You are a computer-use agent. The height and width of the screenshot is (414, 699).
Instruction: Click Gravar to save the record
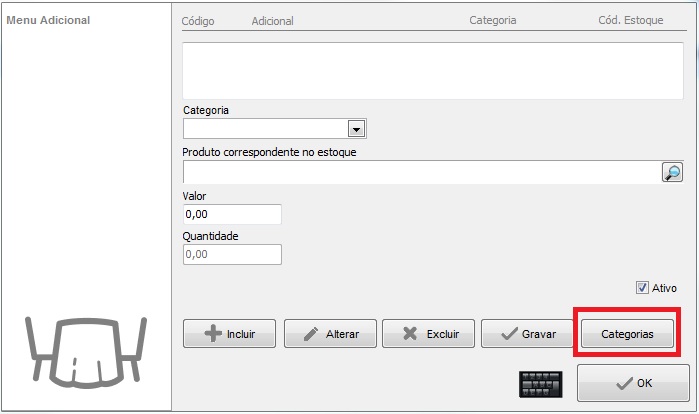click(x=526, y=334)
